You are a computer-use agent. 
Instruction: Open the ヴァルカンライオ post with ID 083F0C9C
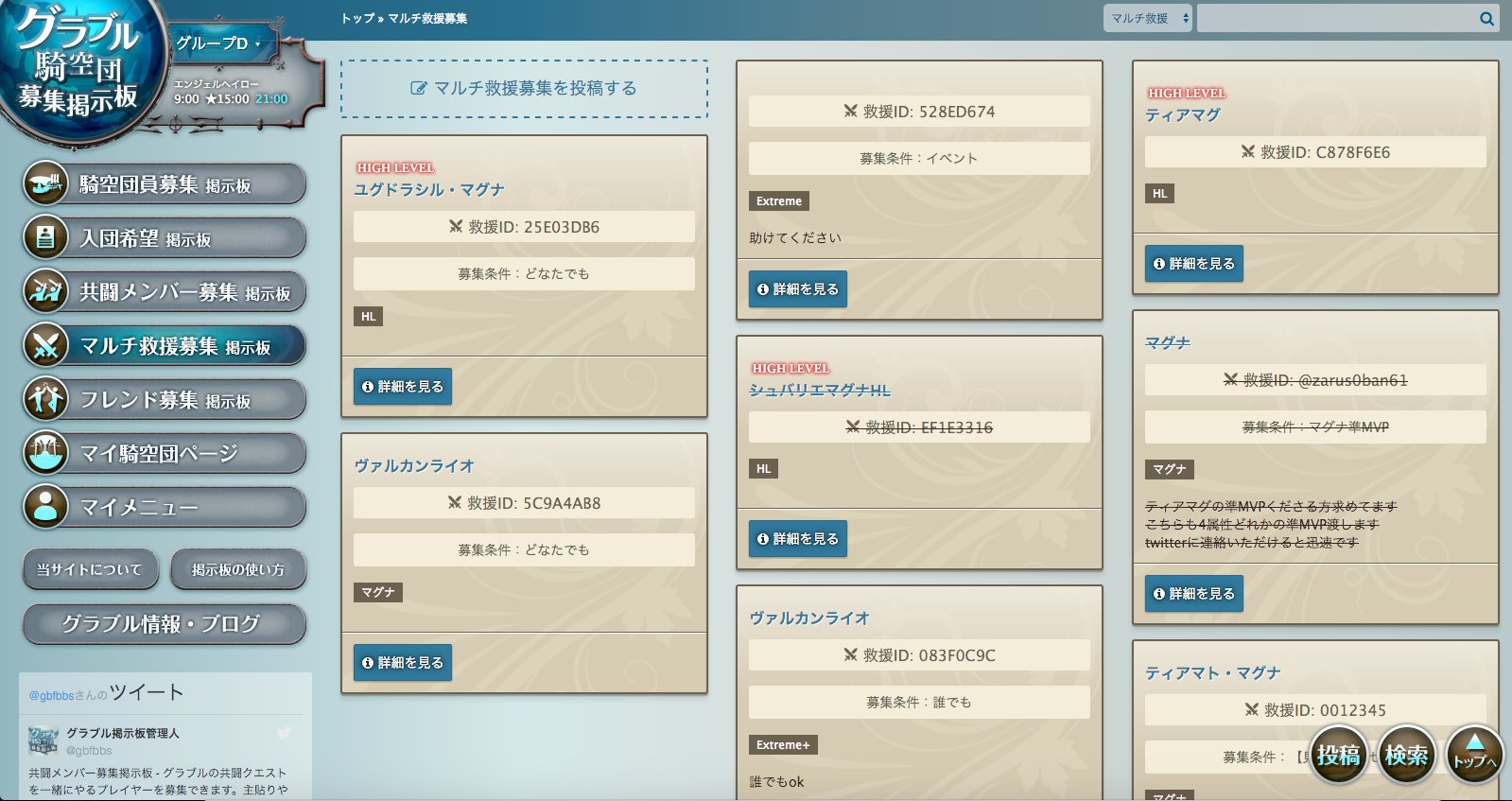809,618
